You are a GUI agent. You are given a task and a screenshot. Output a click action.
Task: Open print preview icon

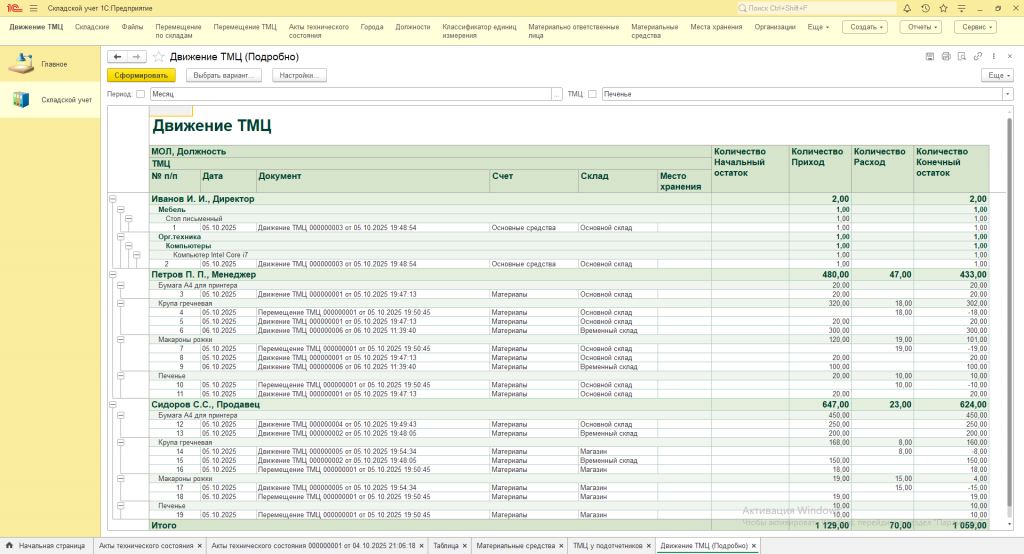961,57
